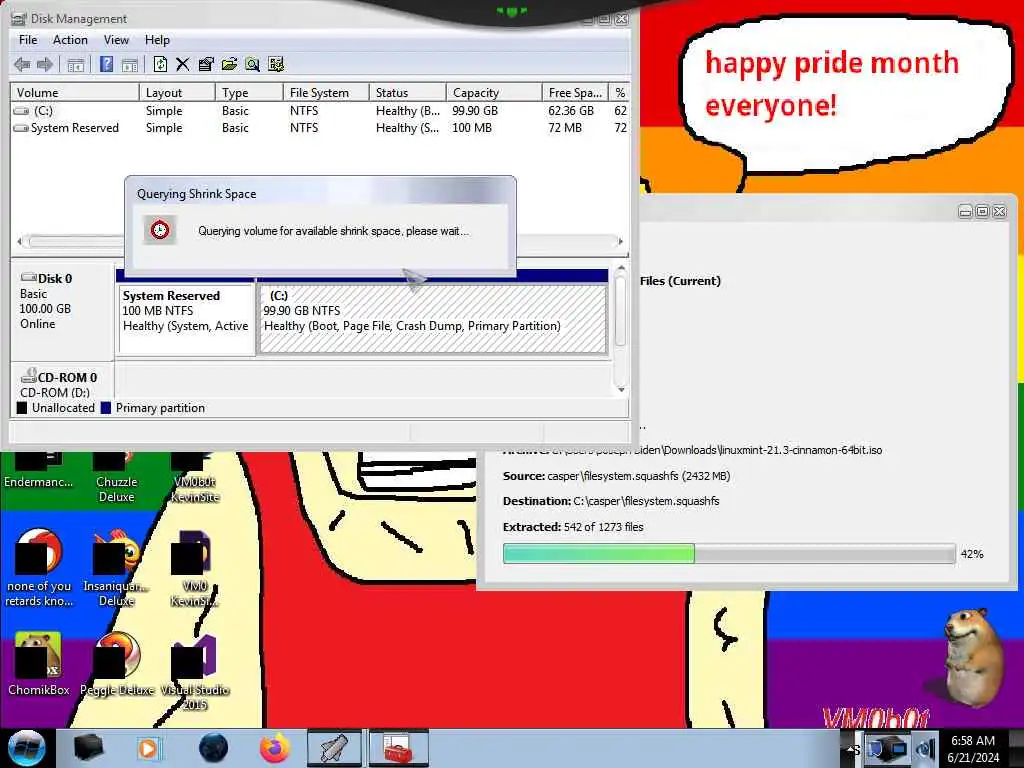Sort by the Volume column header
The width and height of the screenshot is (1024, 768).
[74, 93]
